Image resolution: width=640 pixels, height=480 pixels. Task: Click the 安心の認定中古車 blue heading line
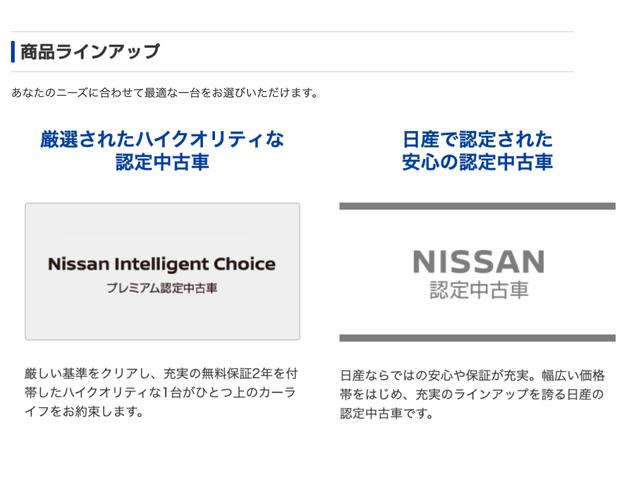click(478, 162)
